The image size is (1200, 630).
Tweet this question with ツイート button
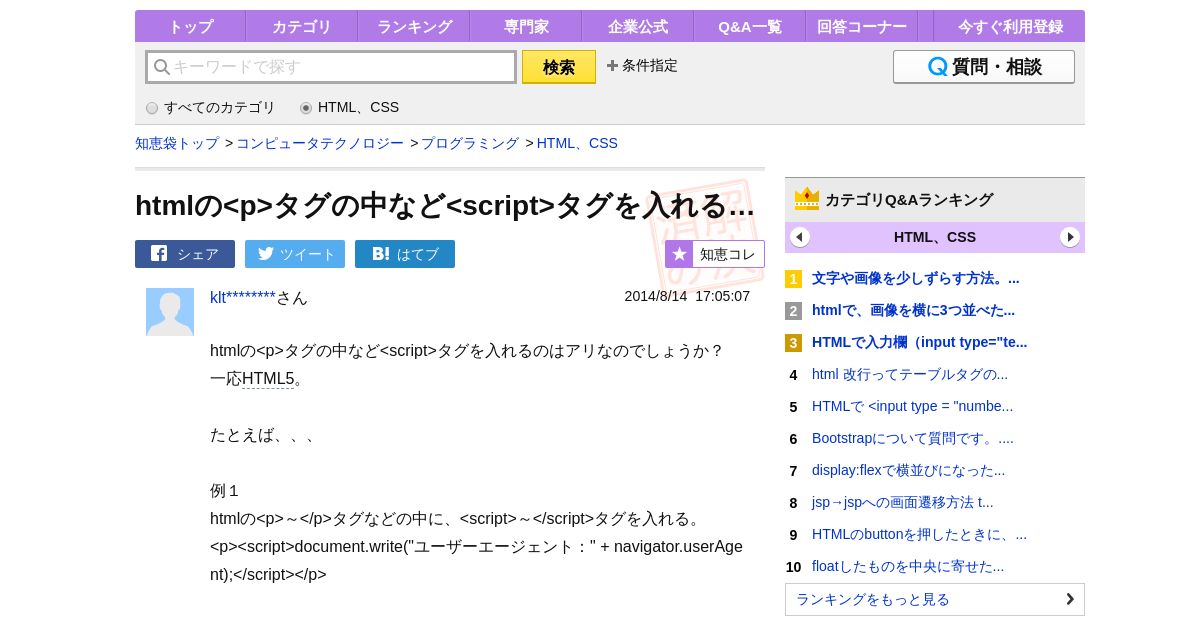295,254
